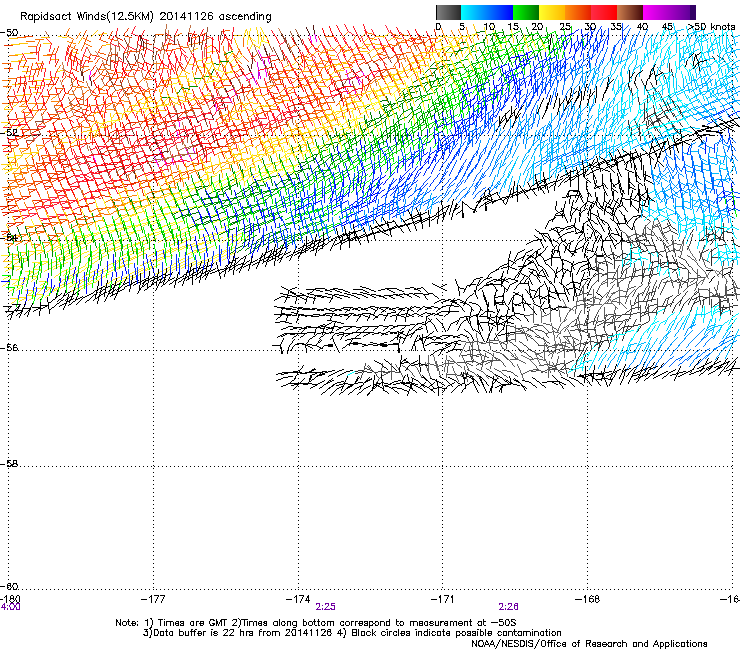Click the purple 2:25 time label

click(x=326, y=607)
